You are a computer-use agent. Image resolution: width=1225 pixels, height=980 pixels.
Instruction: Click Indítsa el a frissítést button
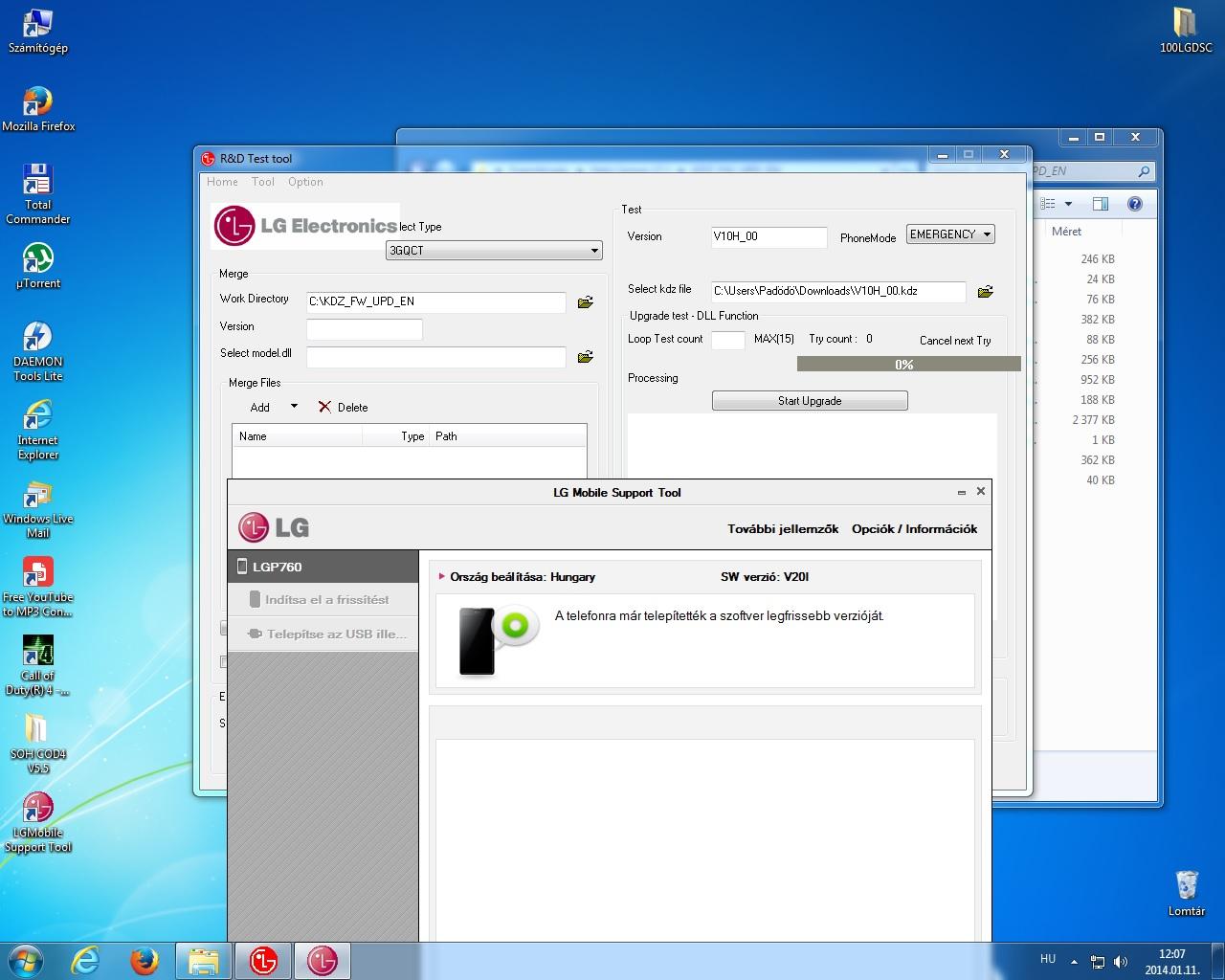pyautogui.click(x=323, y=600)
